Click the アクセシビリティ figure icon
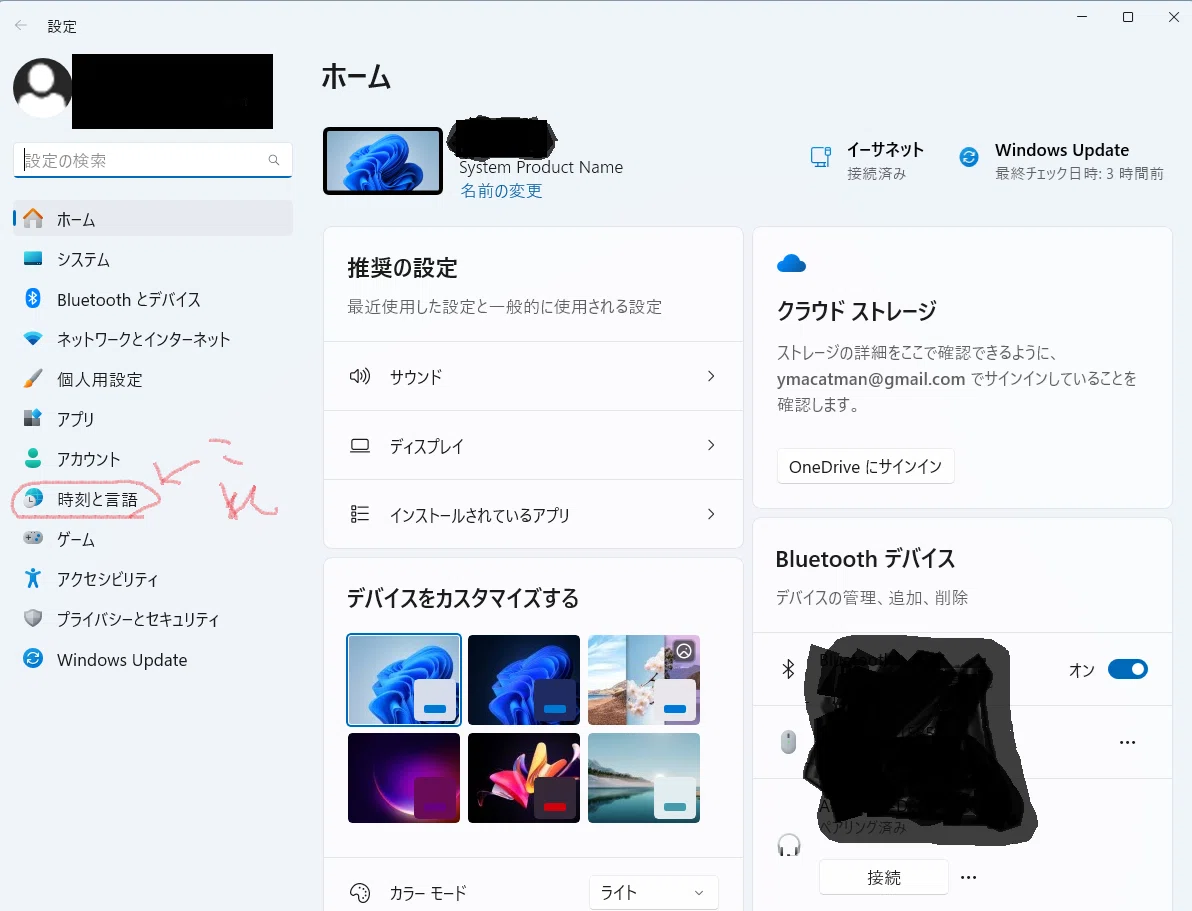Image resolution: width=1192 pixels, height=911 pixels. 33,579
